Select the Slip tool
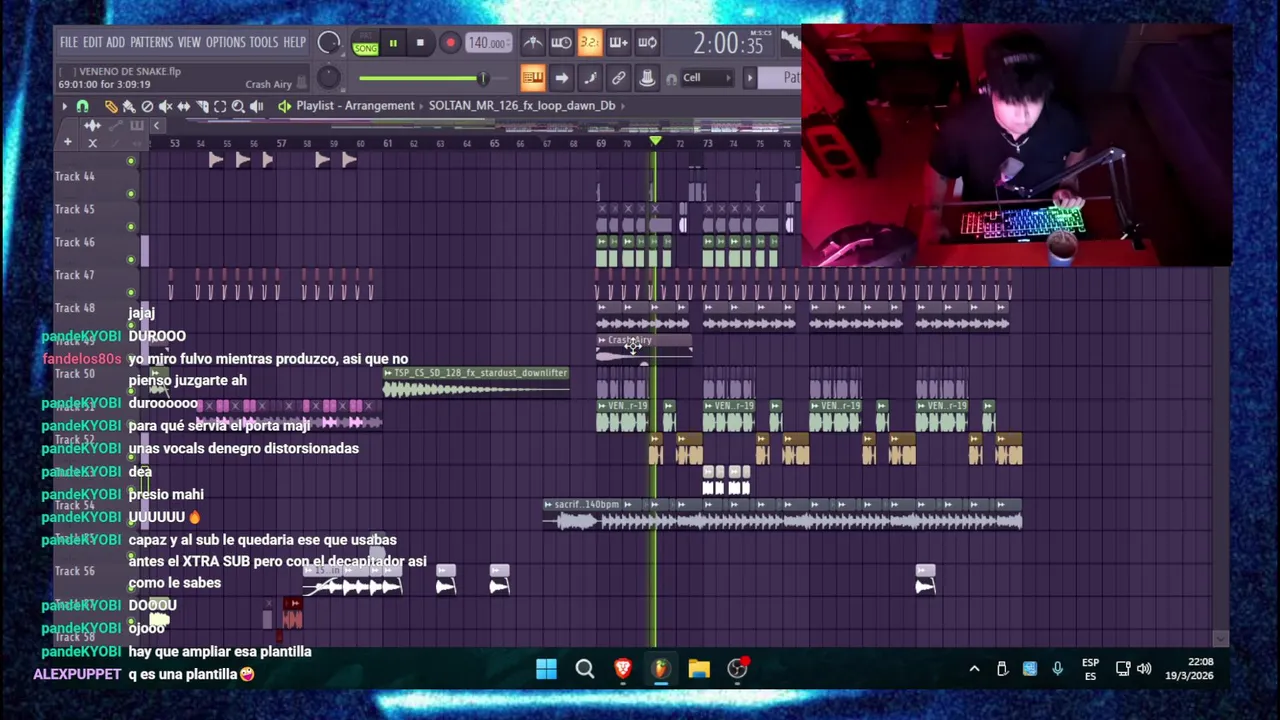This screenshot has width=1280, height=720. pos(184,106)
